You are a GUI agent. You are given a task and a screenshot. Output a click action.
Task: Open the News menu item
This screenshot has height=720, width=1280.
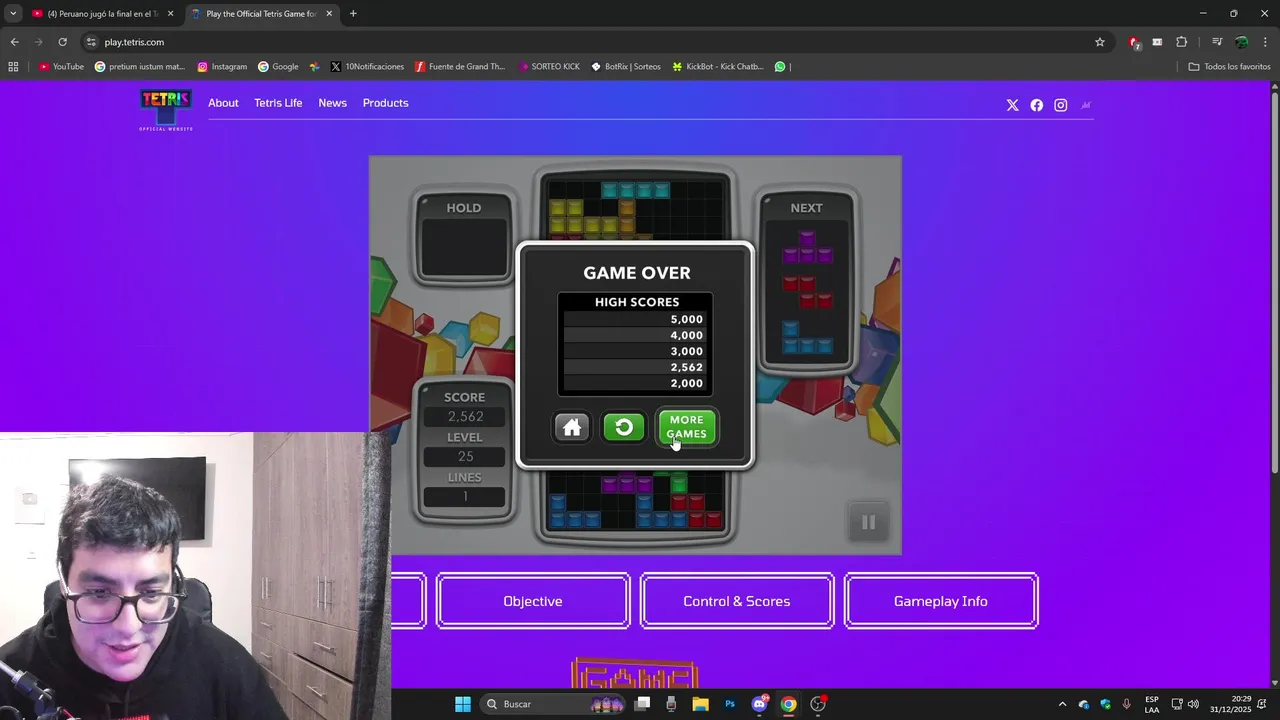(x=332, y=103)
